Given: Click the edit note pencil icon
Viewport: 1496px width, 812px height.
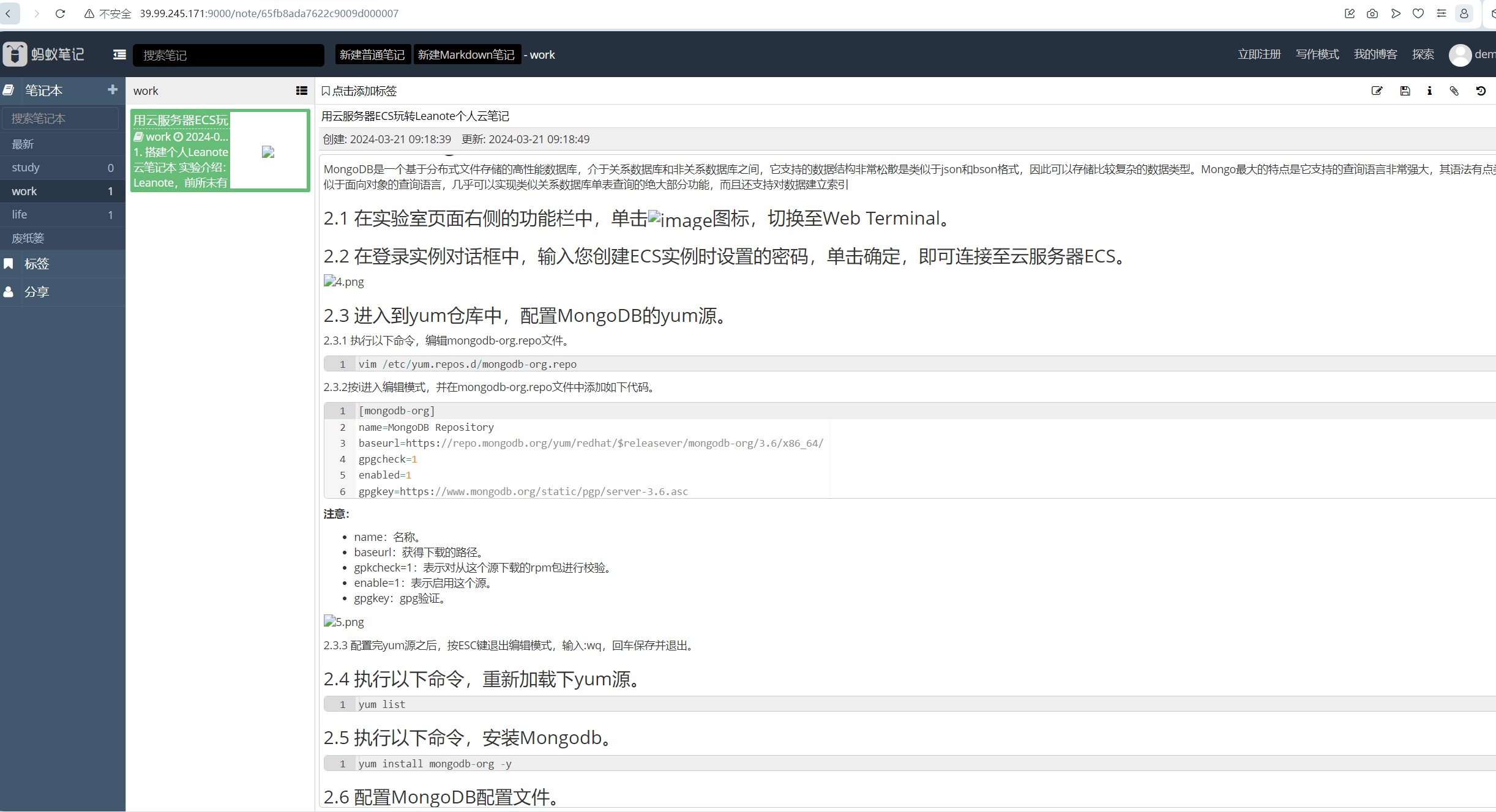Looking at the screenshot, I should click(1377, 91).
